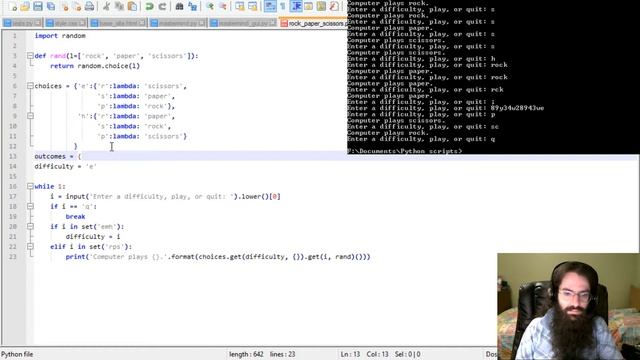Click the Function List icon
Image resolution: width=640 pixels, height=360 pixels.
click(x=334, y=6)
